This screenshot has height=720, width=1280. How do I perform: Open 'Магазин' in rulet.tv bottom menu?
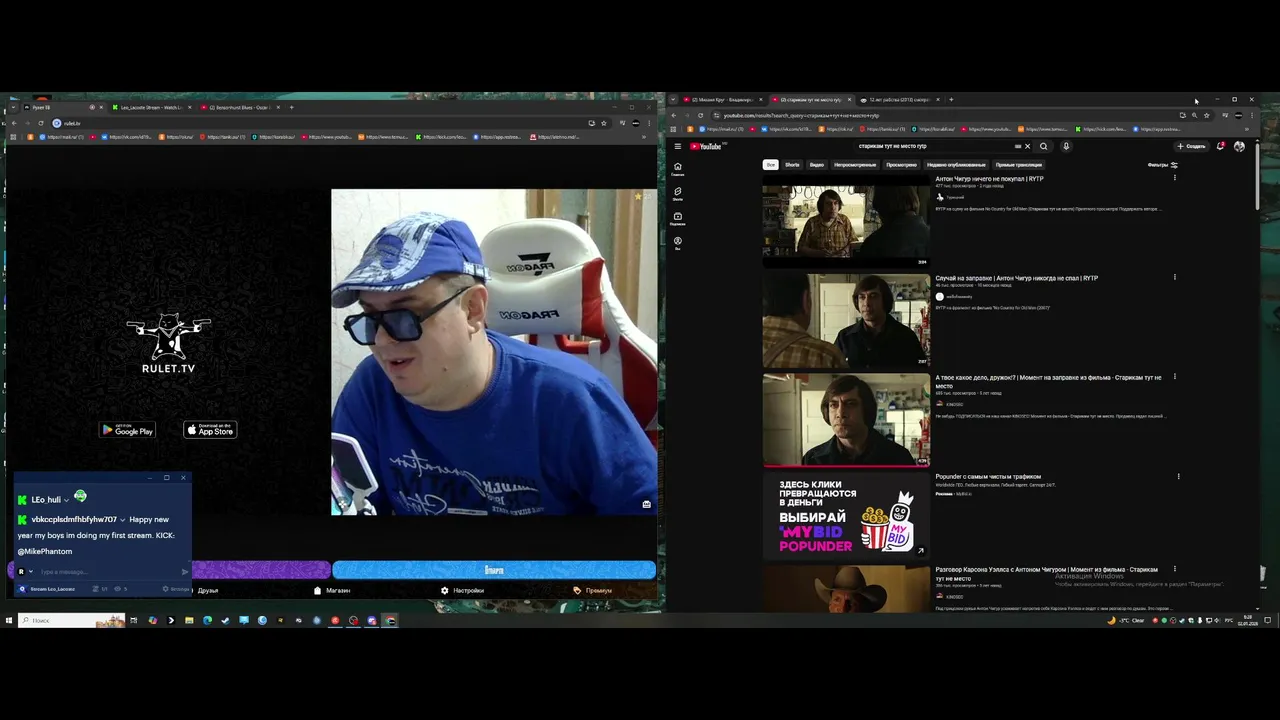point(332,591)
